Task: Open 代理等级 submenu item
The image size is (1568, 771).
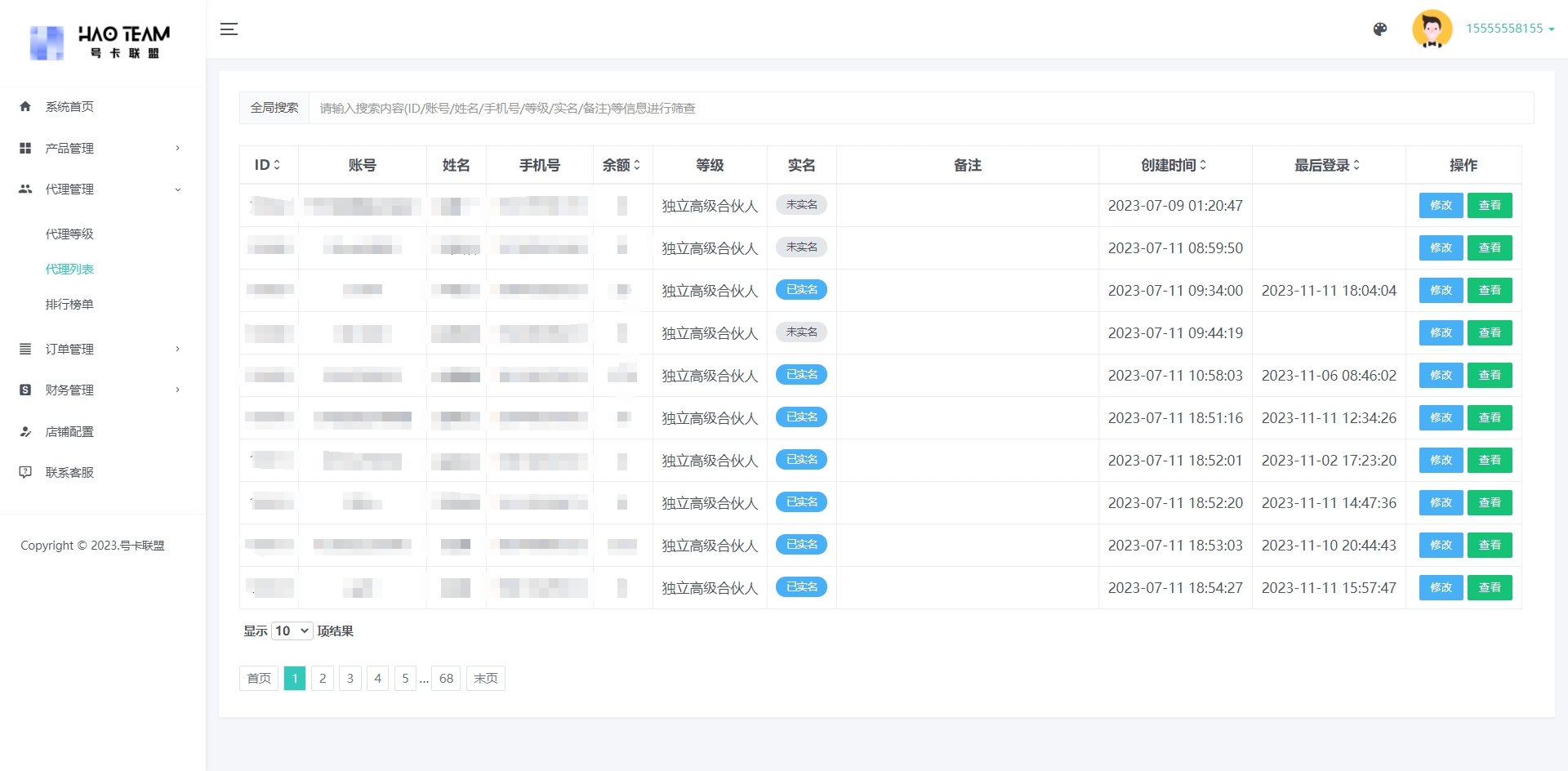Action: [69, 234]
